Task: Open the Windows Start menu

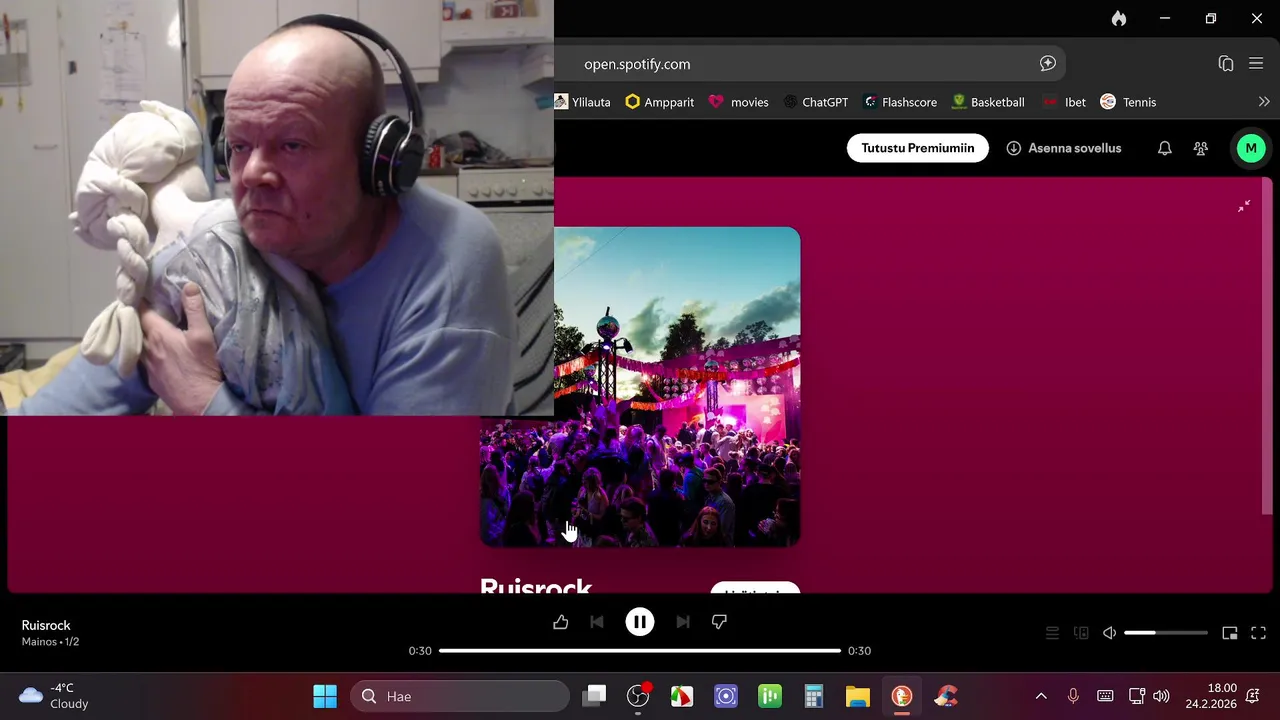Action: (x=325, y=696)
